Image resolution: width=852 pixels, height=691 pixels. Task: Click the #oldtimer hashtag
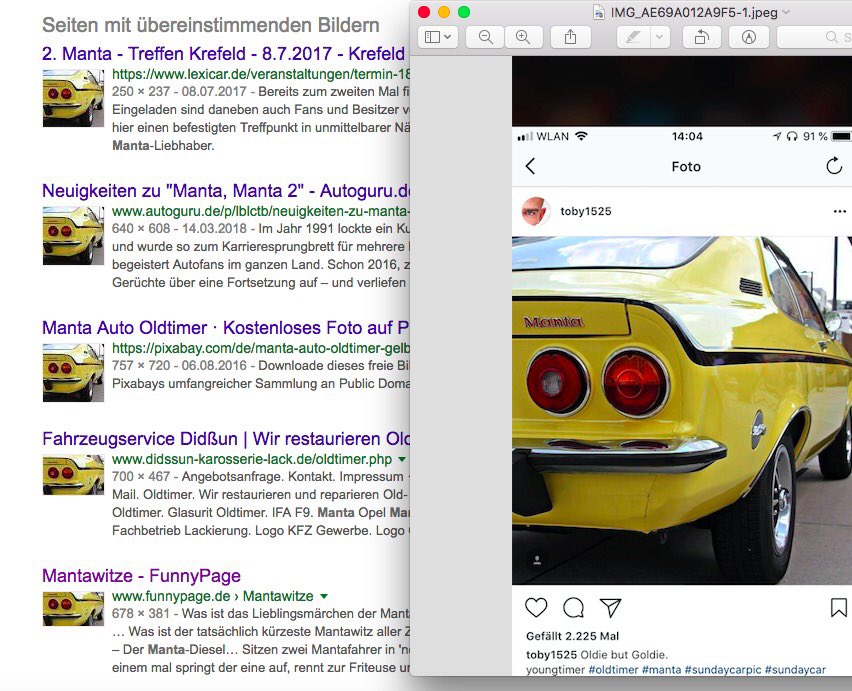click(x=613, y=670)
